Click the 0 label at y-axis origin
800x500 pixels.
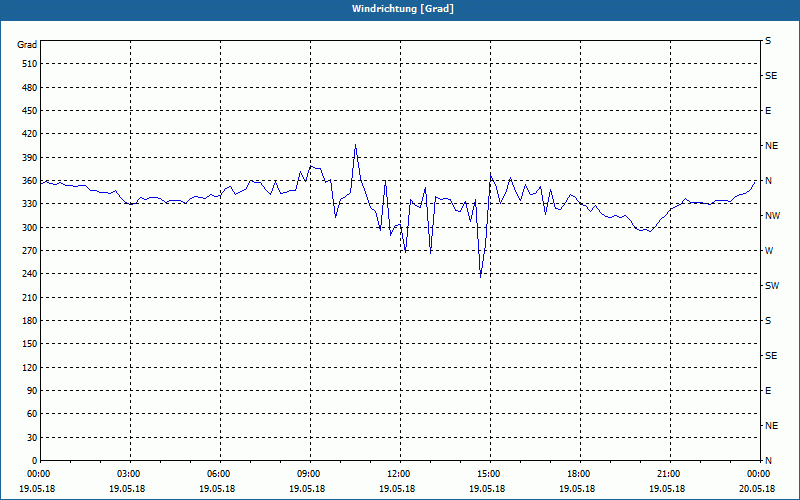pyautogui.click(x=35, y=461)
